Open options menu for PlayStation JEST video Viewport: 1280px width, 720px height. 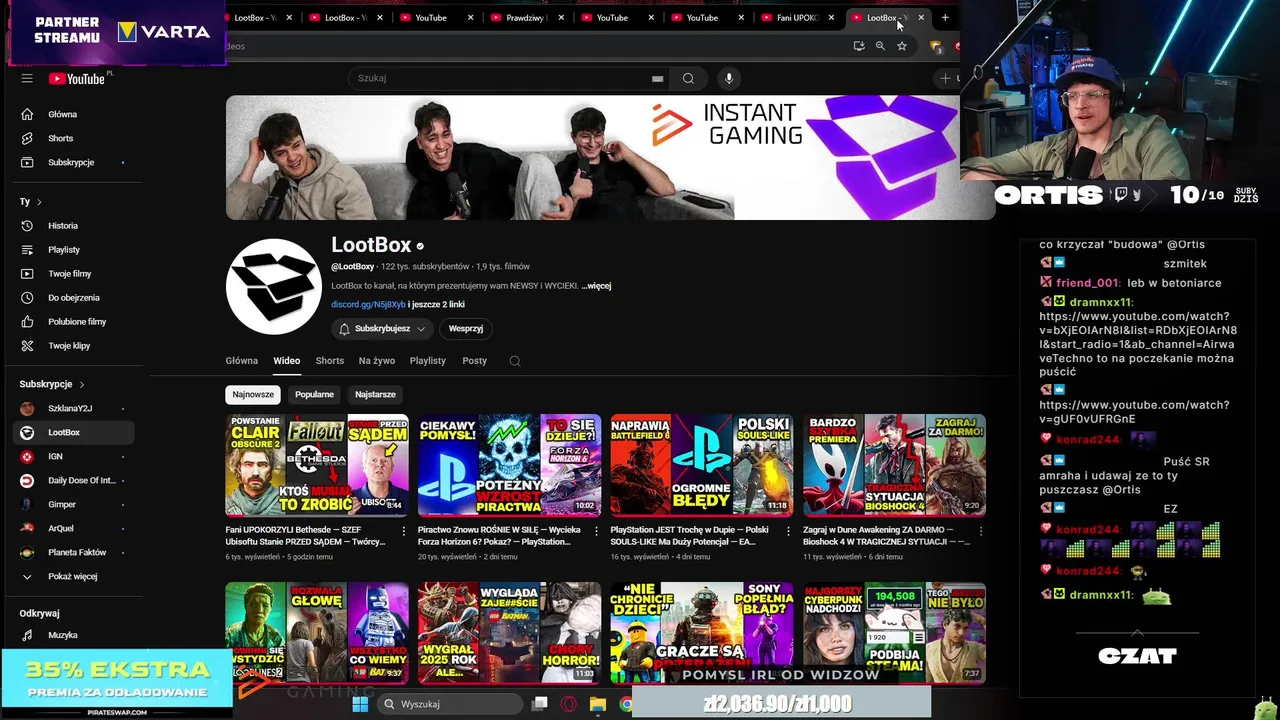pyautogui.click(x=788, y=532)
